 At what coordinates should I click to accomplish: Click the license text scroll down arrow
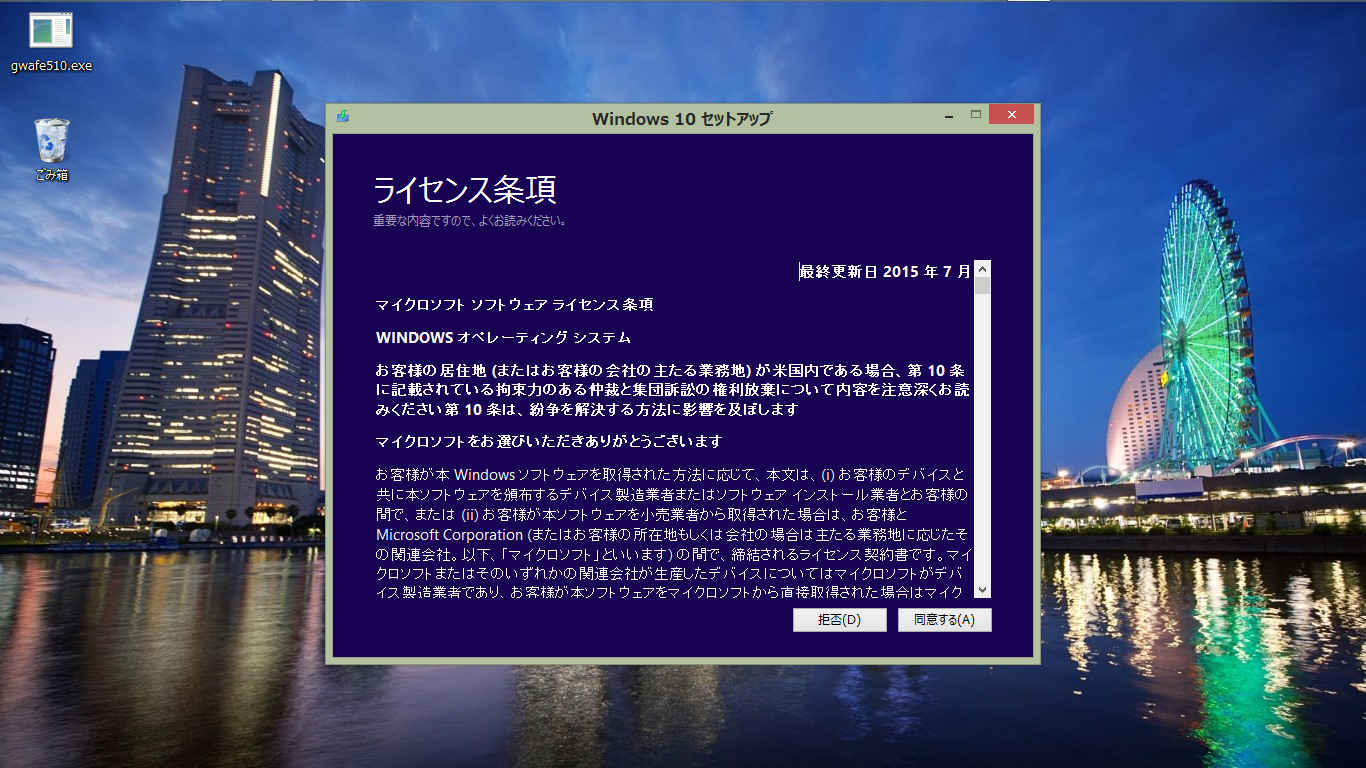[982, 590]
